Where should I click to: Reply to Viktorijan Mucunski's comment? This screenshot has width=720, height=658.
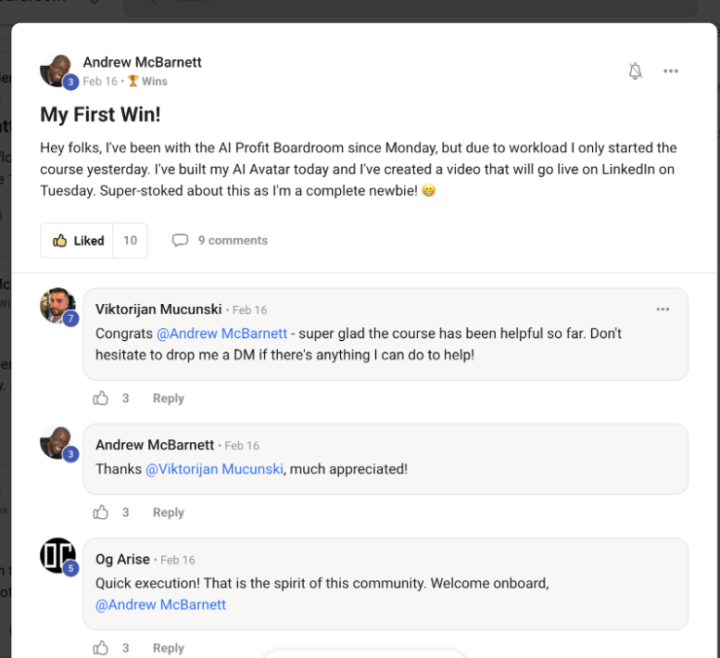pos(168,398)
